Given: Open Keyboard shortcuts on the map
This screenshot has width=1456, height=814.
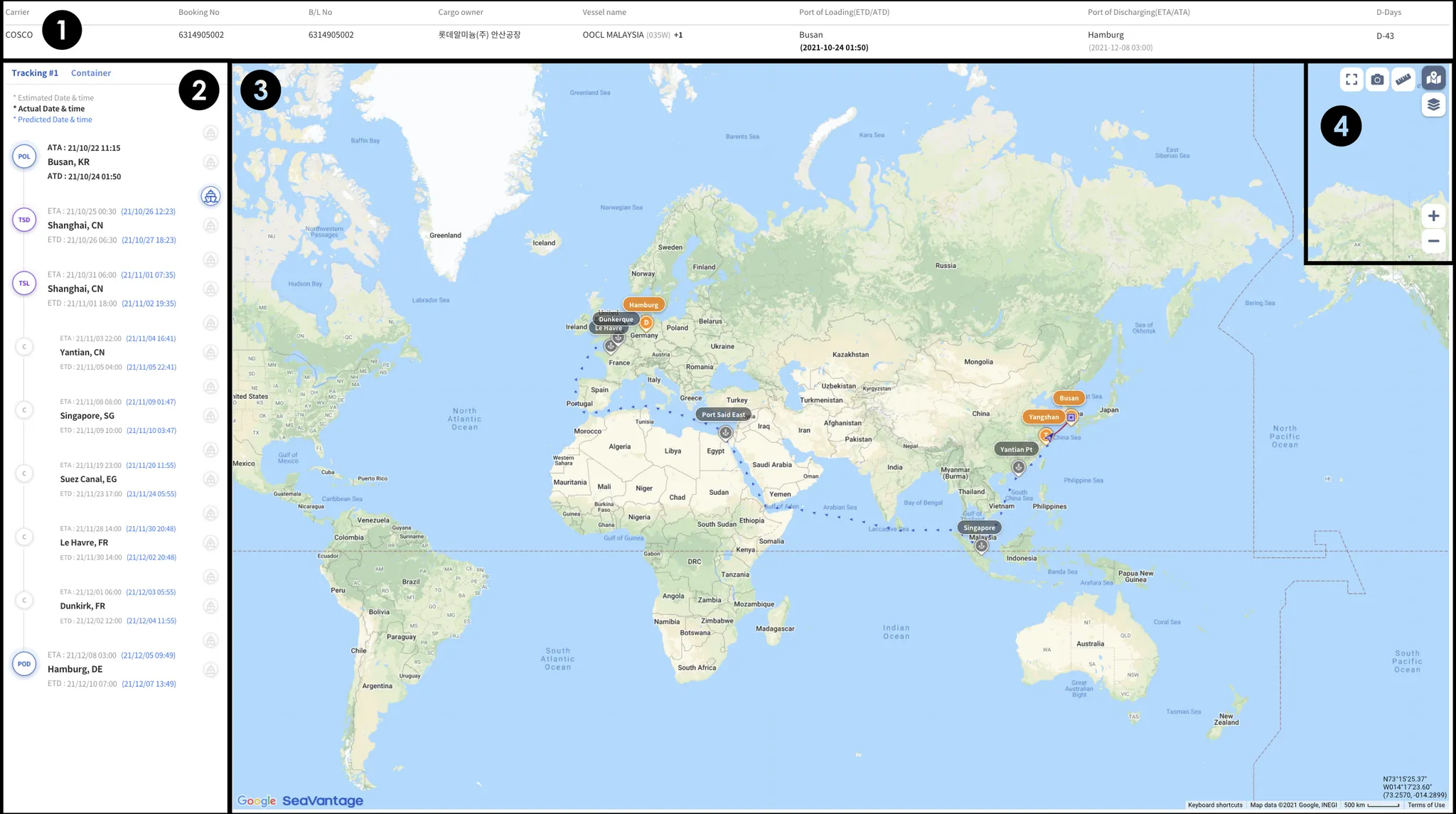Looking at the screenshot, I should point(1215,805).
